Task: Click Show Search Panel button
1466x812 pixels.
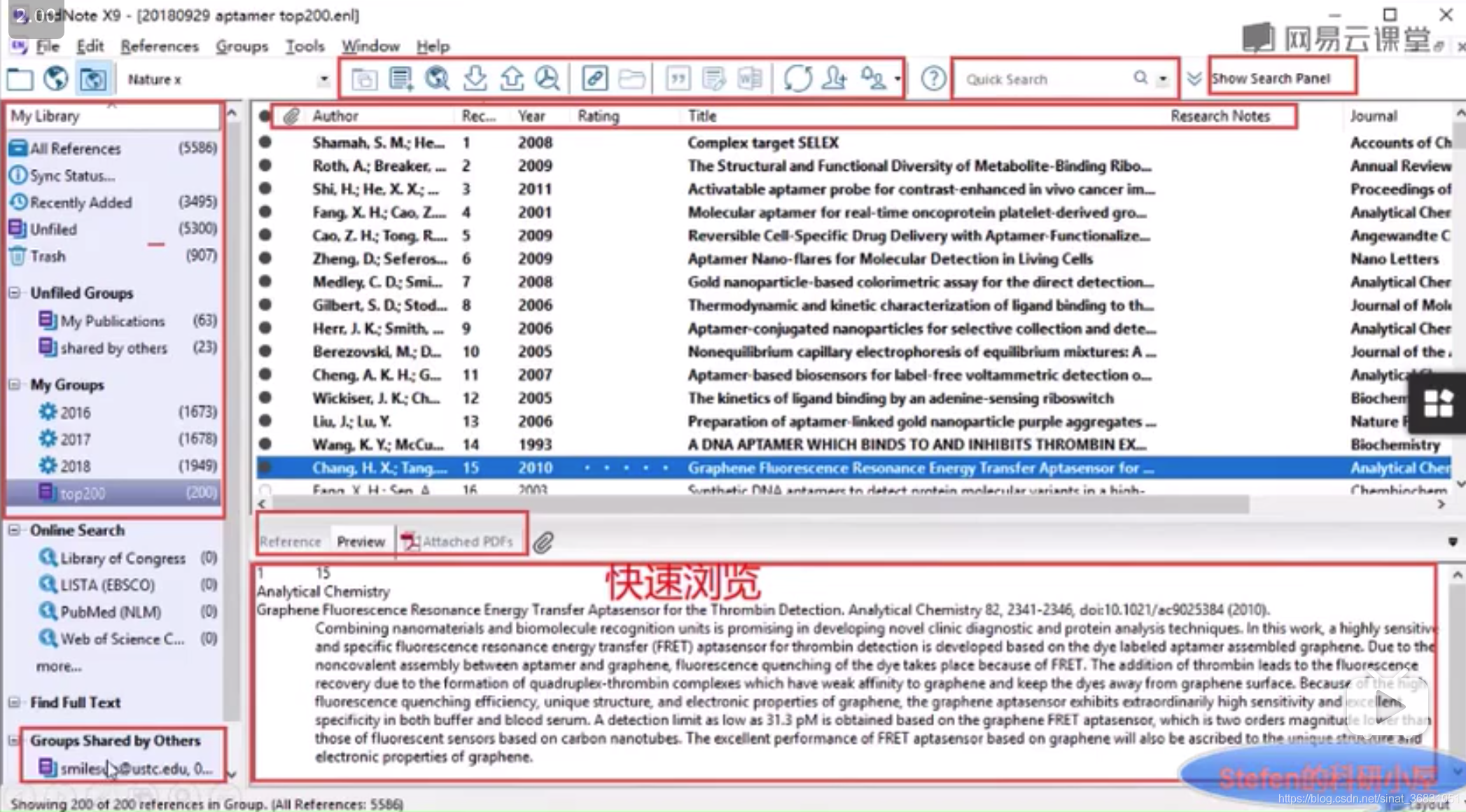Action: click(x=1271, y=78)
